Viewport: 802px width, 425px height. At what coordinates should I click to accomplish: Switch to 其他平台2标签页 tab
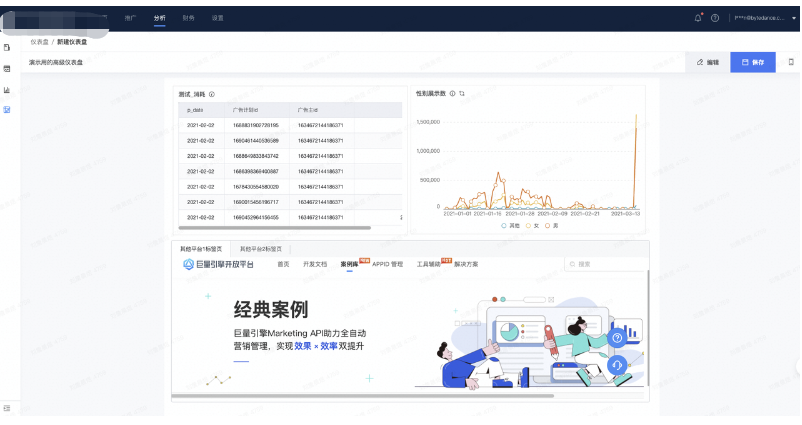point(261,249)
